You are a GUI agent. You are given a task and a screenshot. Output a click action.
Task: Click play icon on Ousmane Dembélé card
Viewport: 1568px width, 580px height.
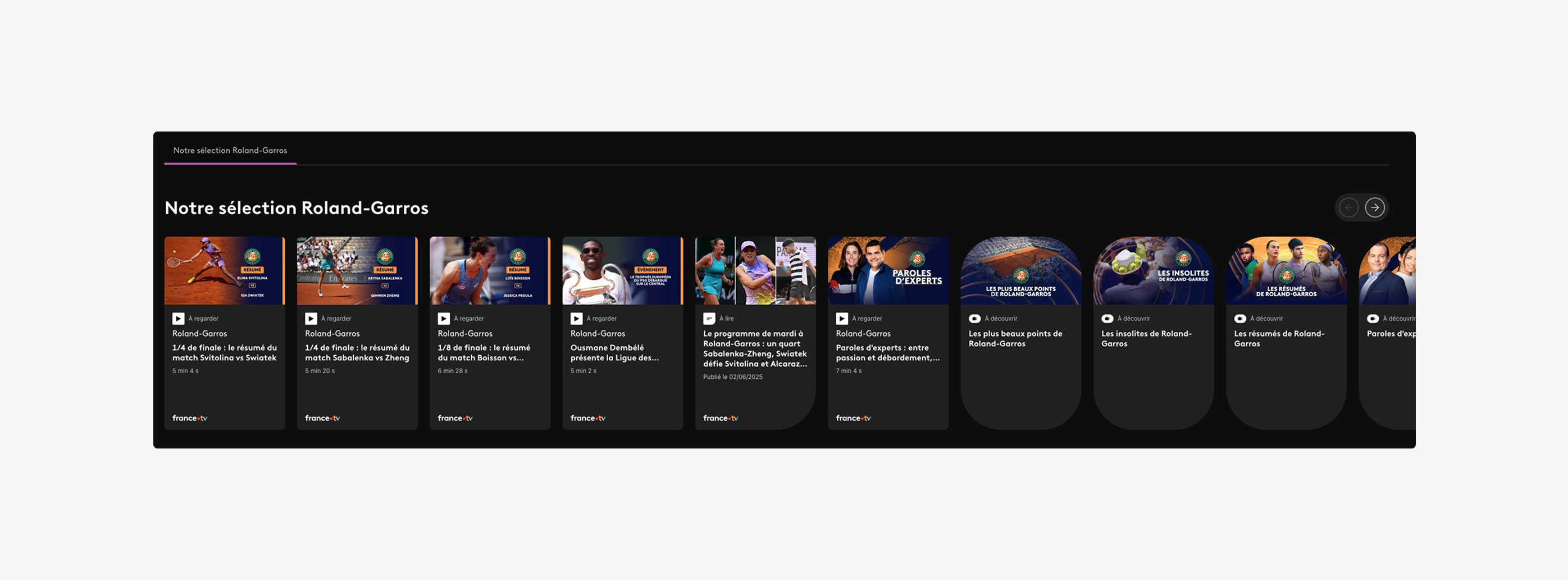[x=576, y=319]
